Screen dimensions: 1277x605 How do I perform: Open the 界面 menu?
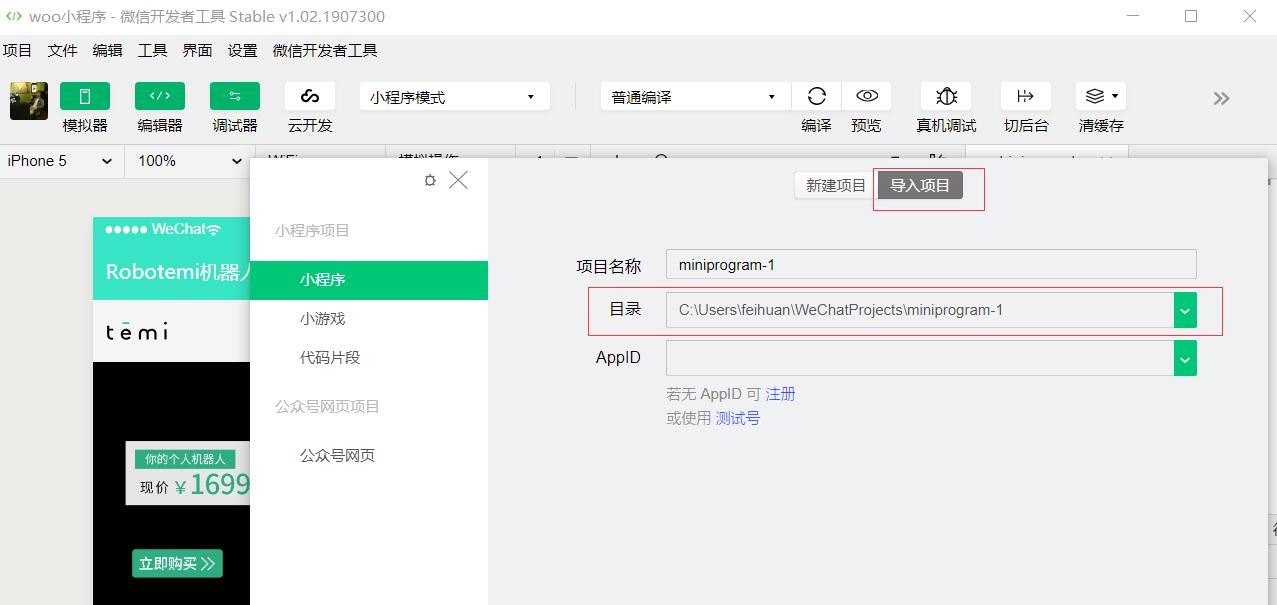pos(197,51)
